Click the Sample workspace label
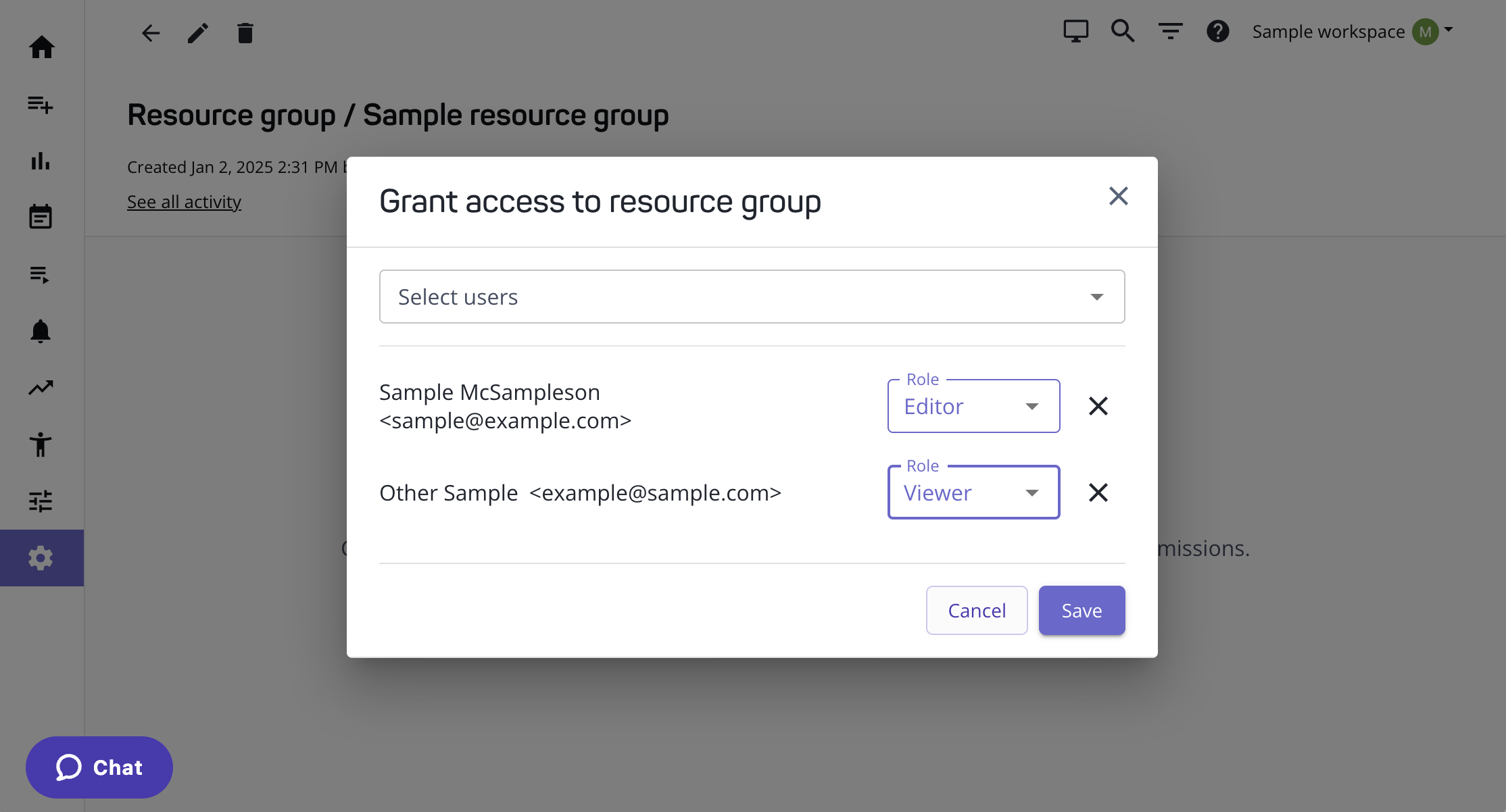The height and width of the screenshot is (812, 1506). pos(1328,32)
